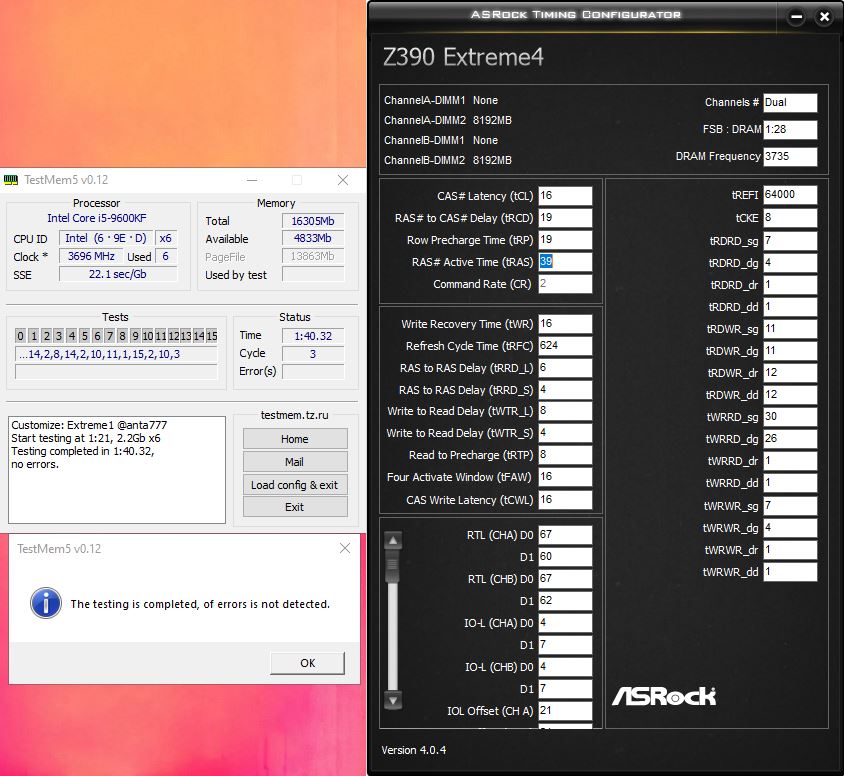
Task: Click the Total memory value 16305Mb
Action: [x=313, y=221]
